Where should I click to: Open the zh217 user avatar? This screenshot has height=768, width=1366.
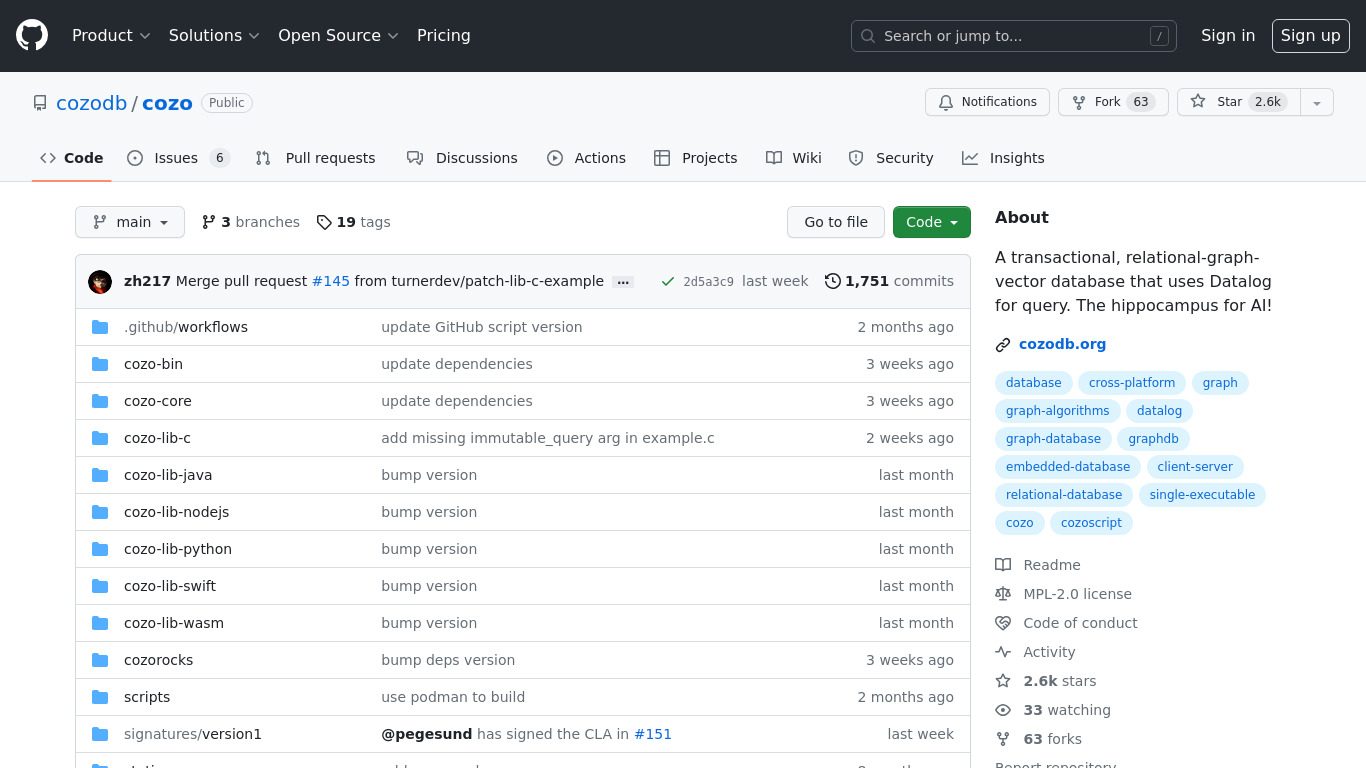100,282
